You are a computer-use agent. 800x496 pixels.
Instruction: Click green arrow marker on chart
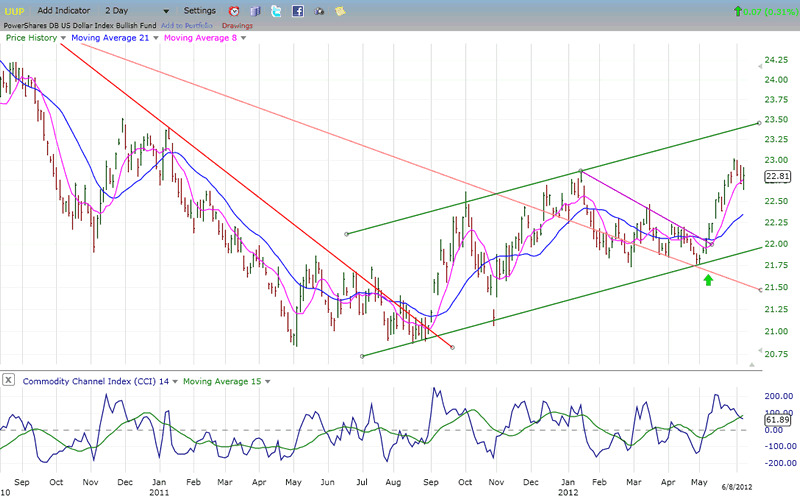708,281
